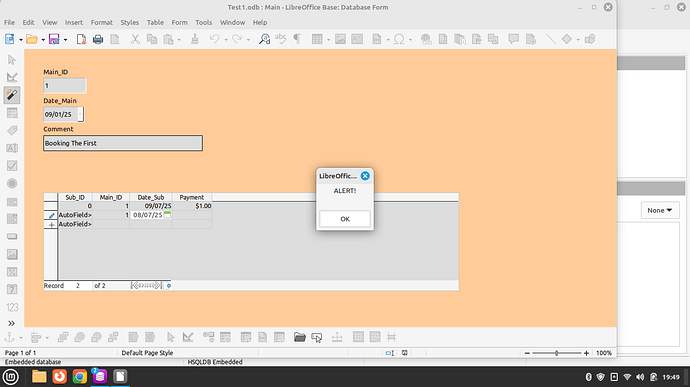The image size is (690, 387).
Task: Click OK in the ALERT dialog
Action: coord(345,219)
